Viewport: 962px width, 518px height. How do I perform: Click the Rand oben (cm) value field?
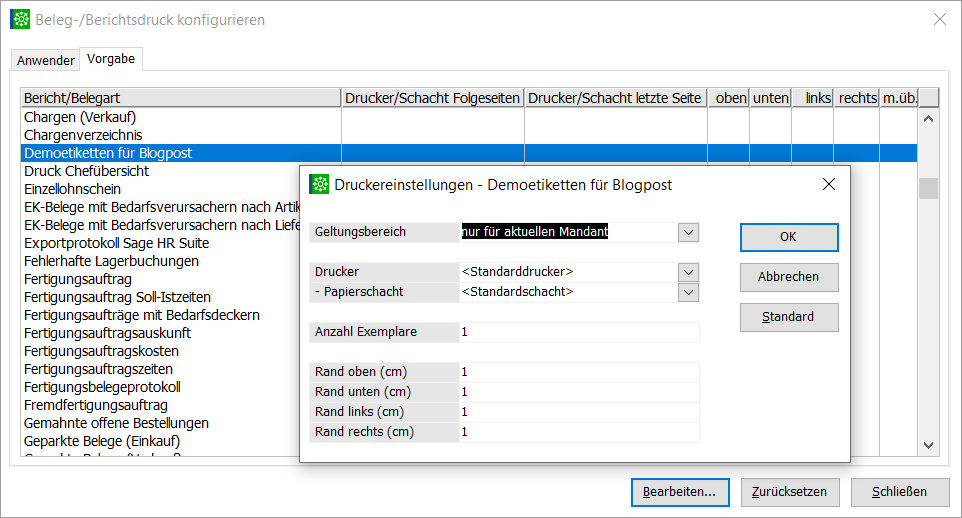579,372
